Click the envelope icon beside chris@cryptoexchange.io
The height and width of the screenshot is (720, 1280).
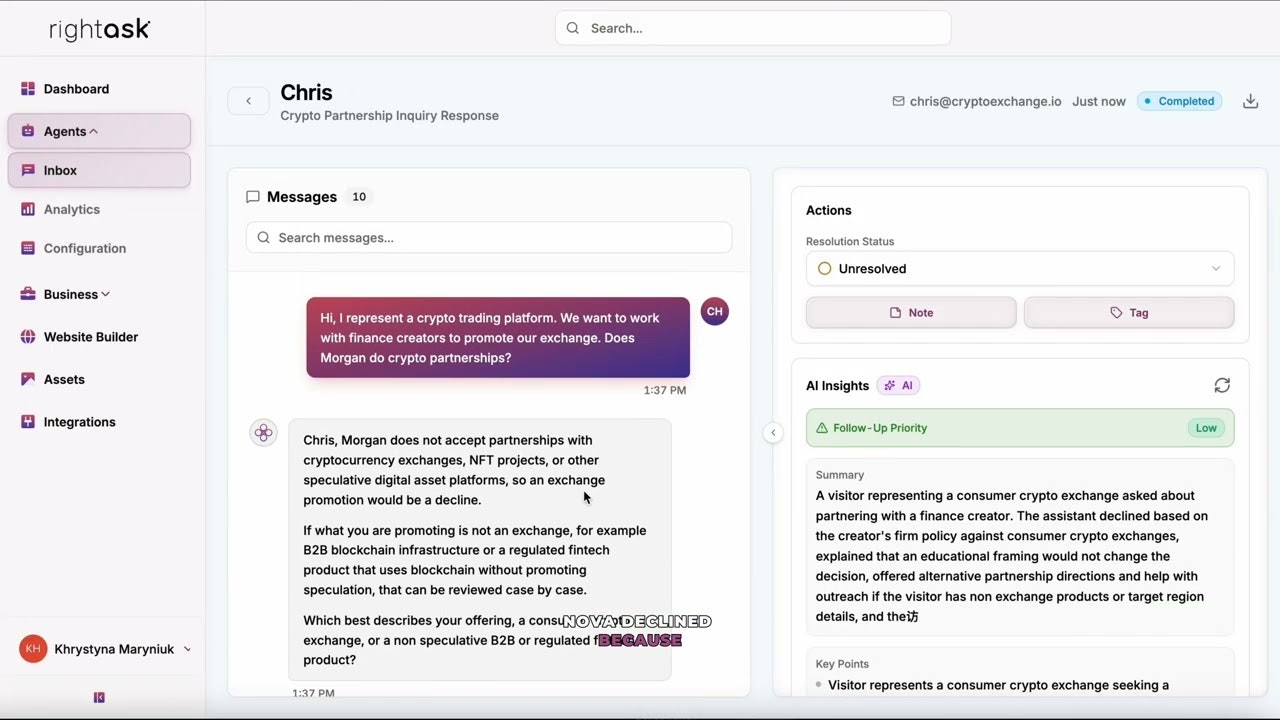[898, 101]
